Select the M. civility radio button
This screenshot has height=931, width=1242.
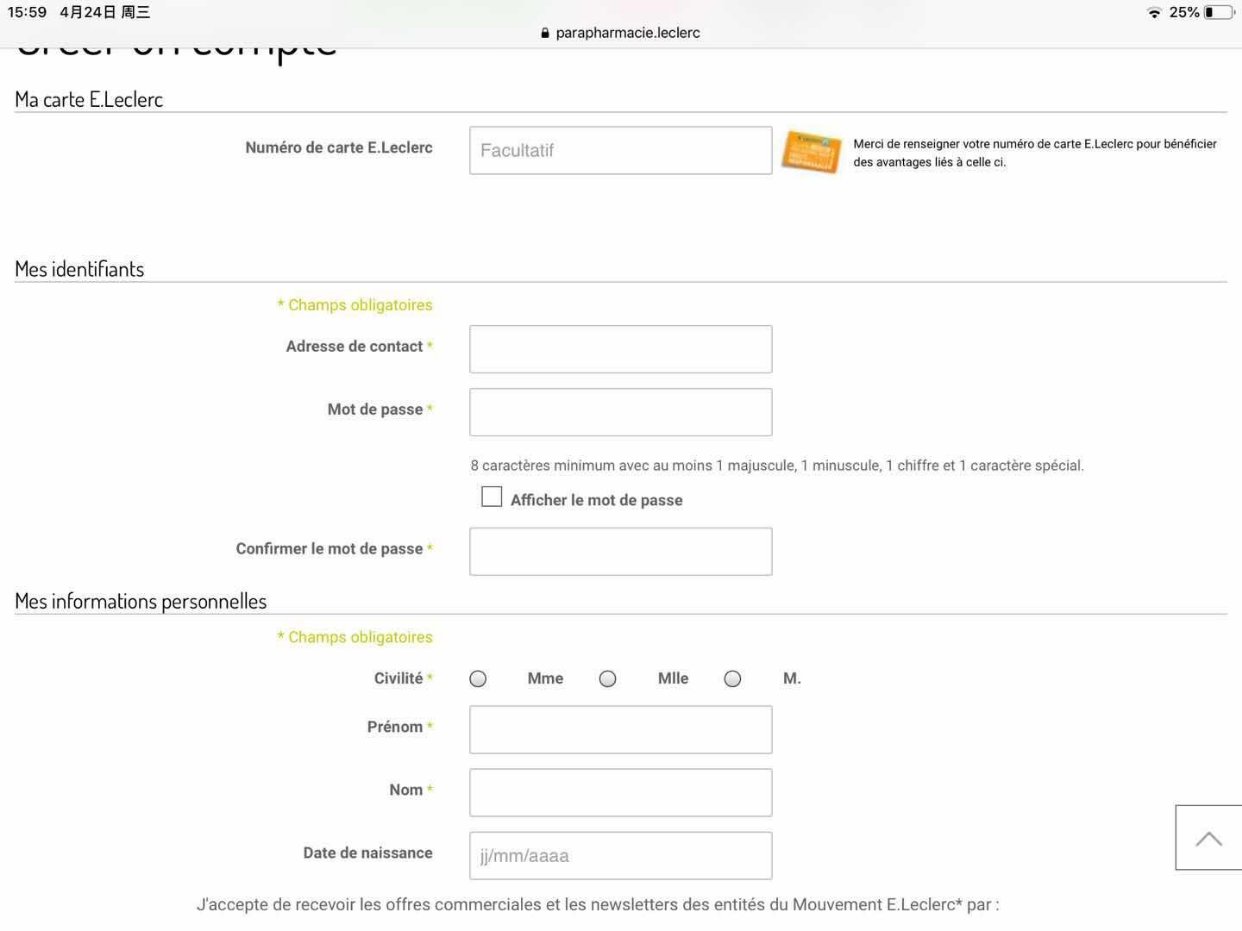pyautogui.click(x=732, y=679)
